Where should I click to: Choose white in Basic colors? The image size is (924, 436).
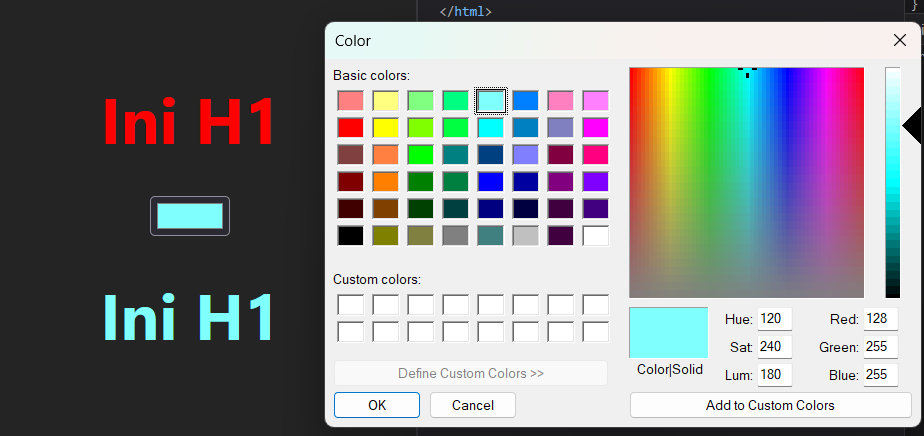[596, 236]
